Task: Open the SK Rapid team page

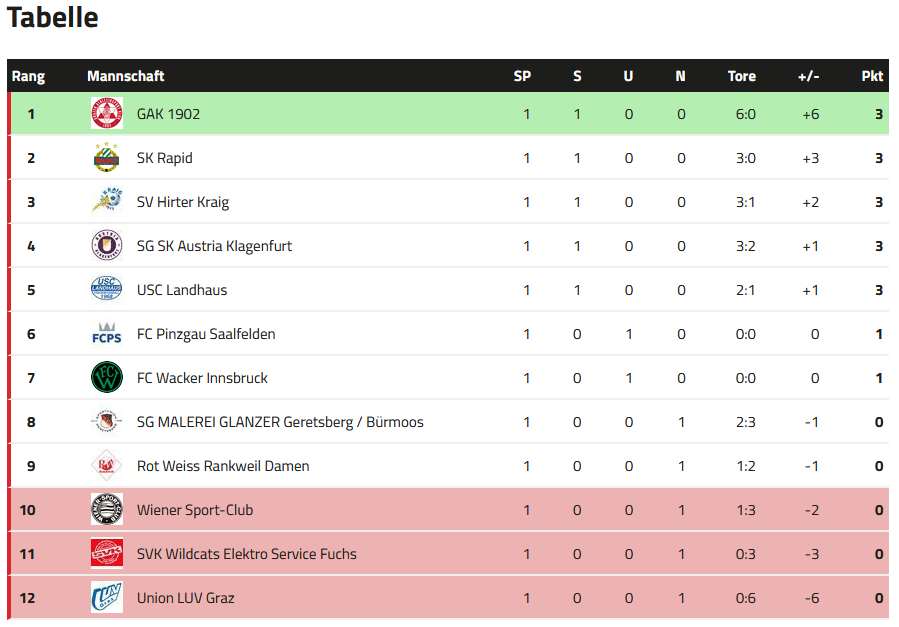Action: click(x=165, y=158)
